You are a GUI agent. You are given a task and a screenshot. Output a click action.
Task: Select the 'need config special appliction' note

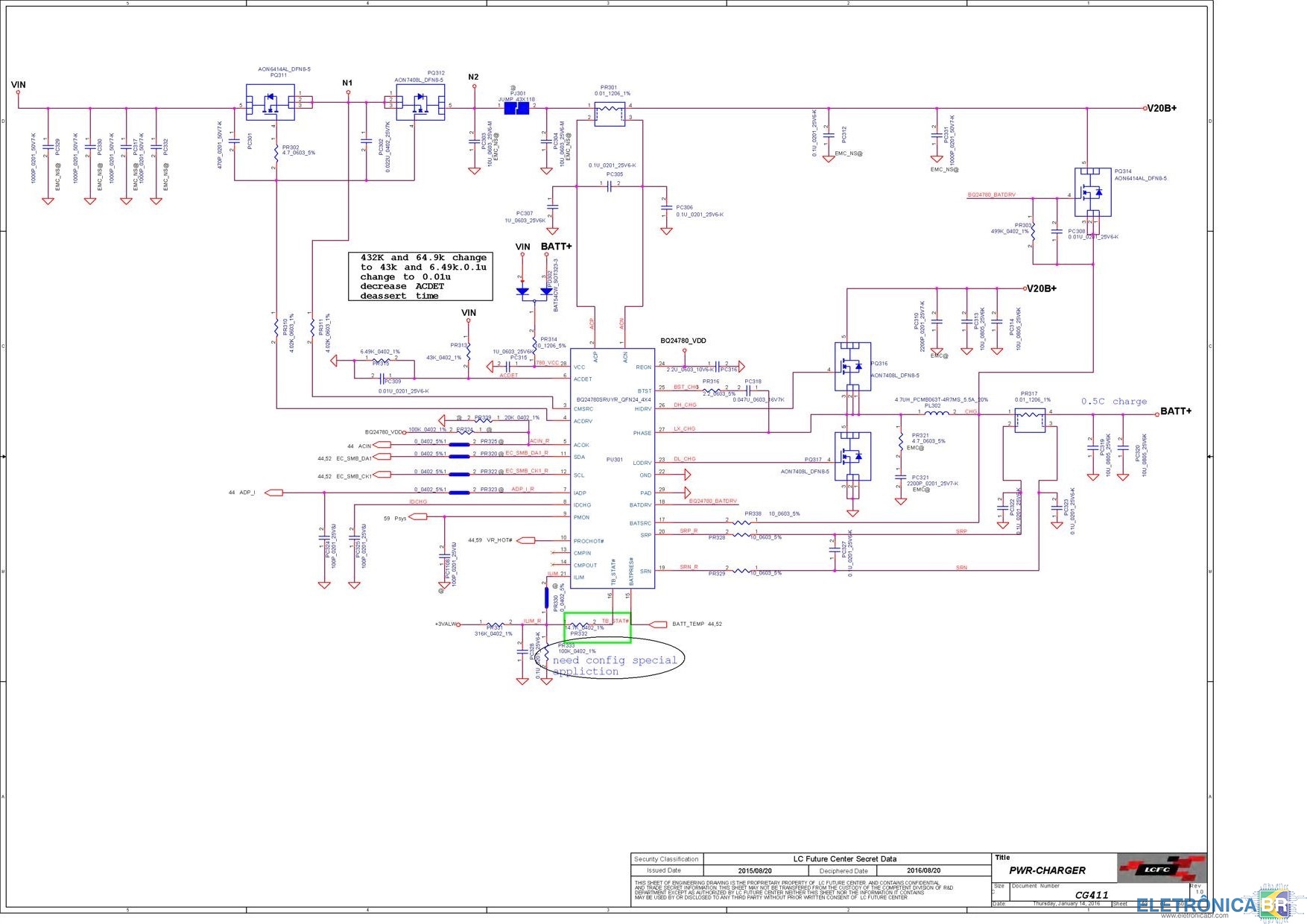coord(615,665)
